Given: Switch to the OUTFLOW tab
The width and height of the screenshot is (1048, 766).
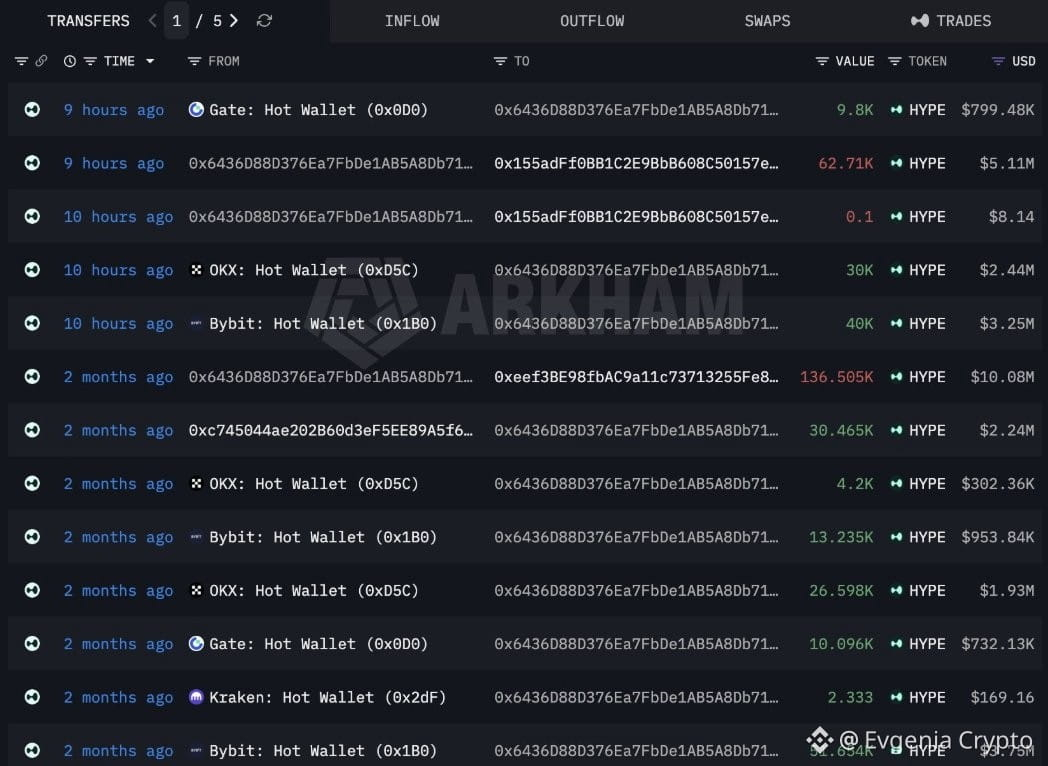Looking at the screenshot, I should click(x=592, y=21).
